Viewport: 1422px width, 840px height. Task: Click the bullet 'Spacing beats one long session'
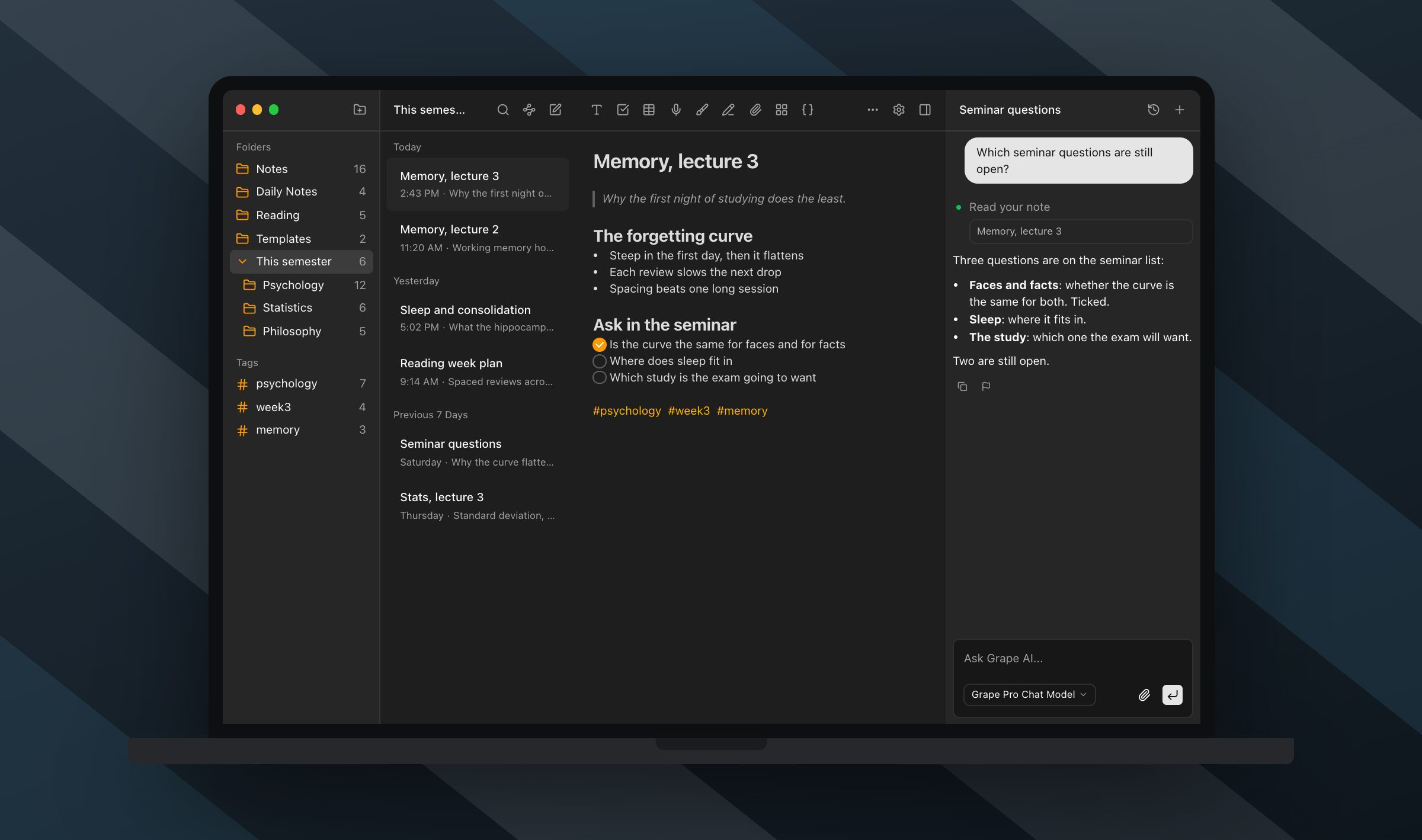[694, 289]
